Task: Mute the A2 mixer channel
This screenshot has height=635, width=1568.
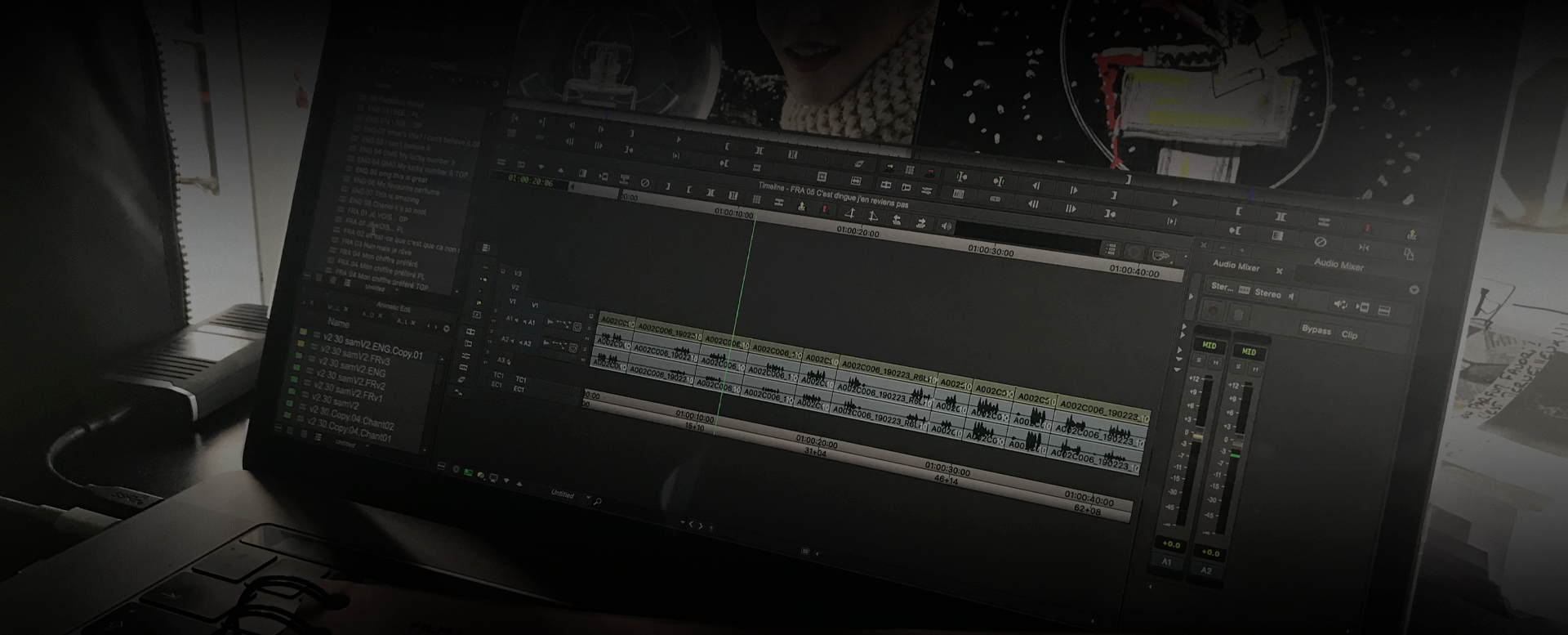Action: 1254,369
